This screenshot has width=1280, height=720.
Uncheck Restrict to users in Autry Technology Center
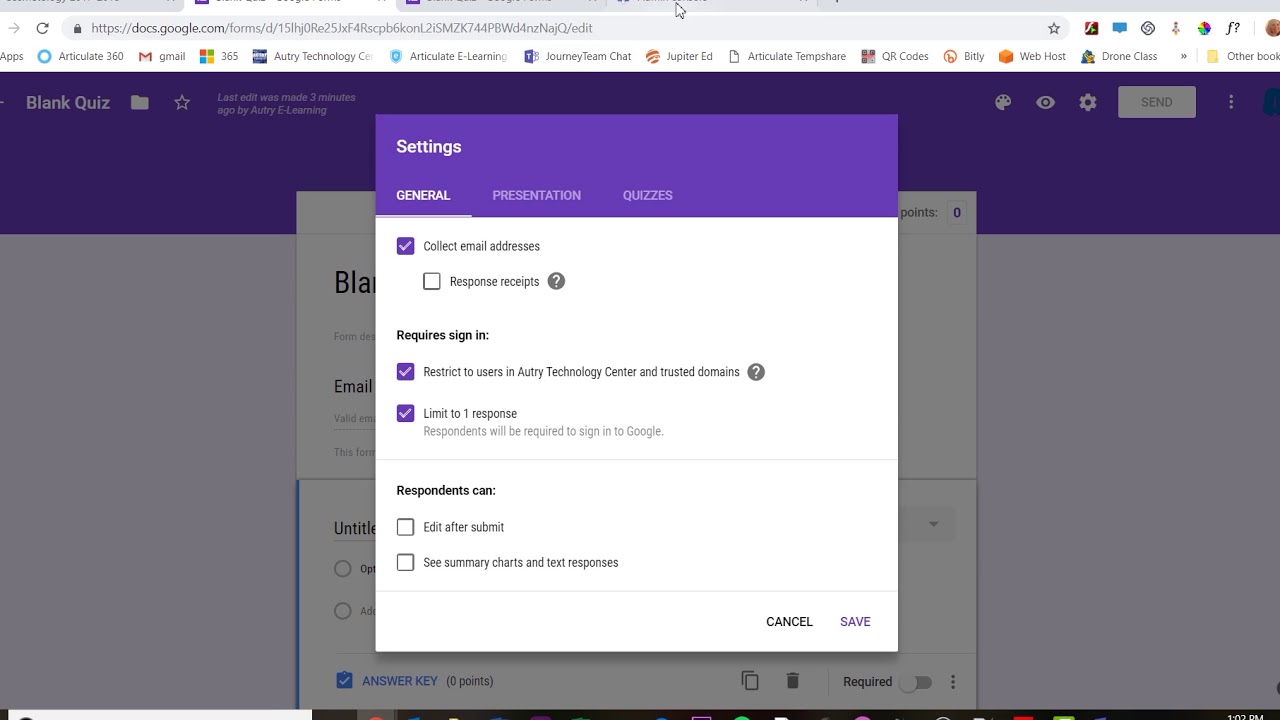tap(405, 372)
